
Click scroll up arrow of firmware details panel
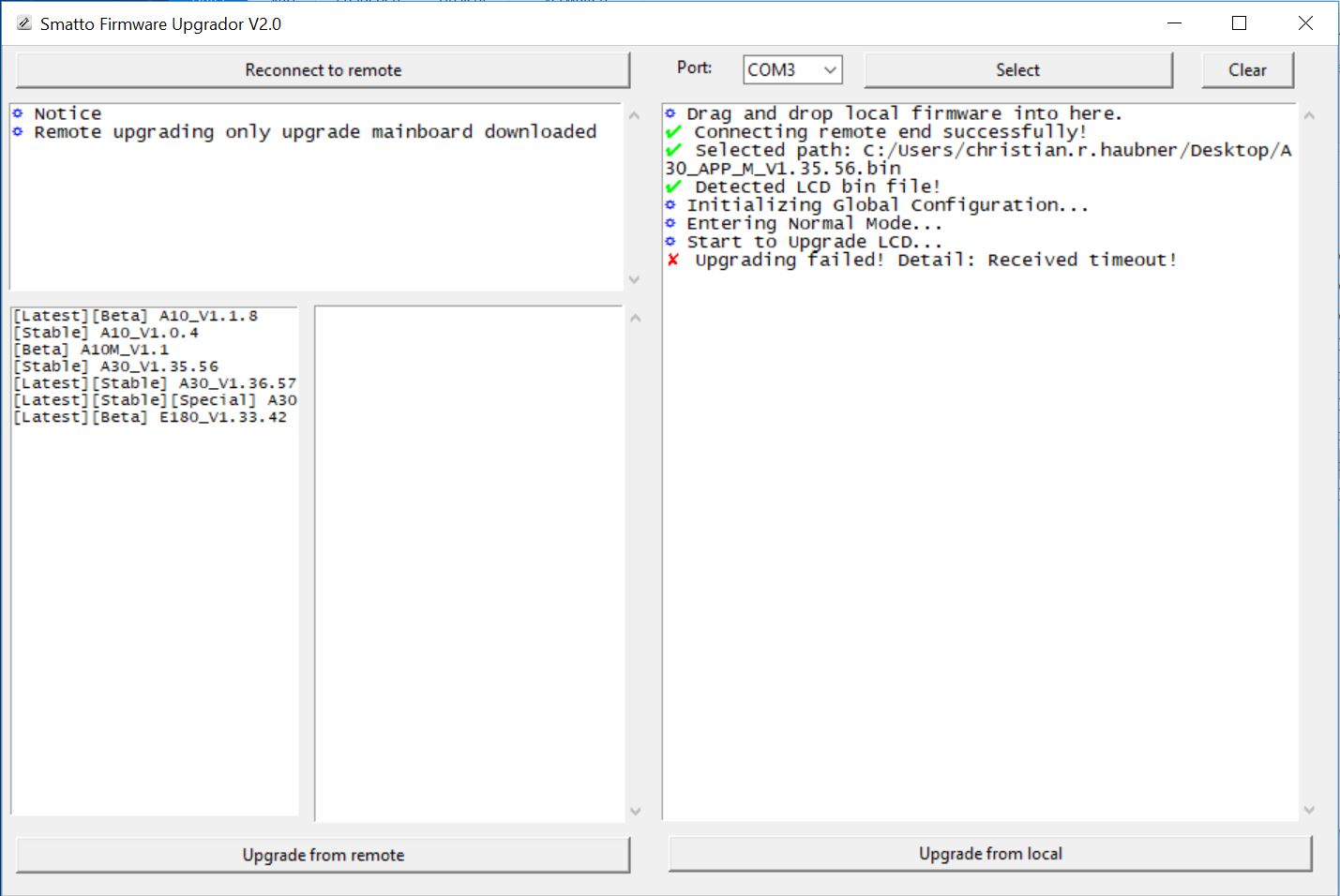pyautogui.click(x=635, y=319)
